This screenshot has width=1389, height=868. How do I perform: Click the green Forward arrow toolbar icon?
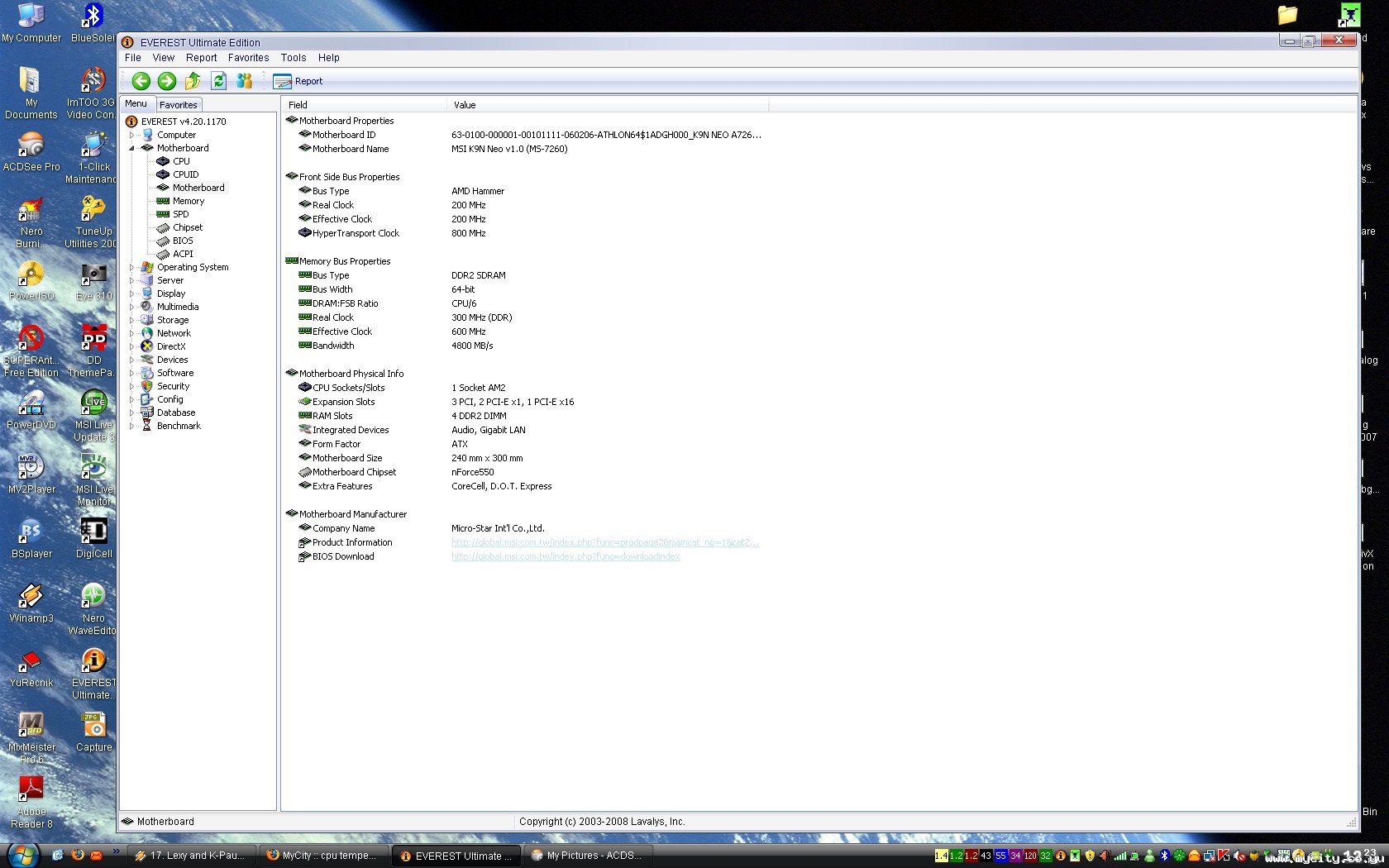coord(167,81)
